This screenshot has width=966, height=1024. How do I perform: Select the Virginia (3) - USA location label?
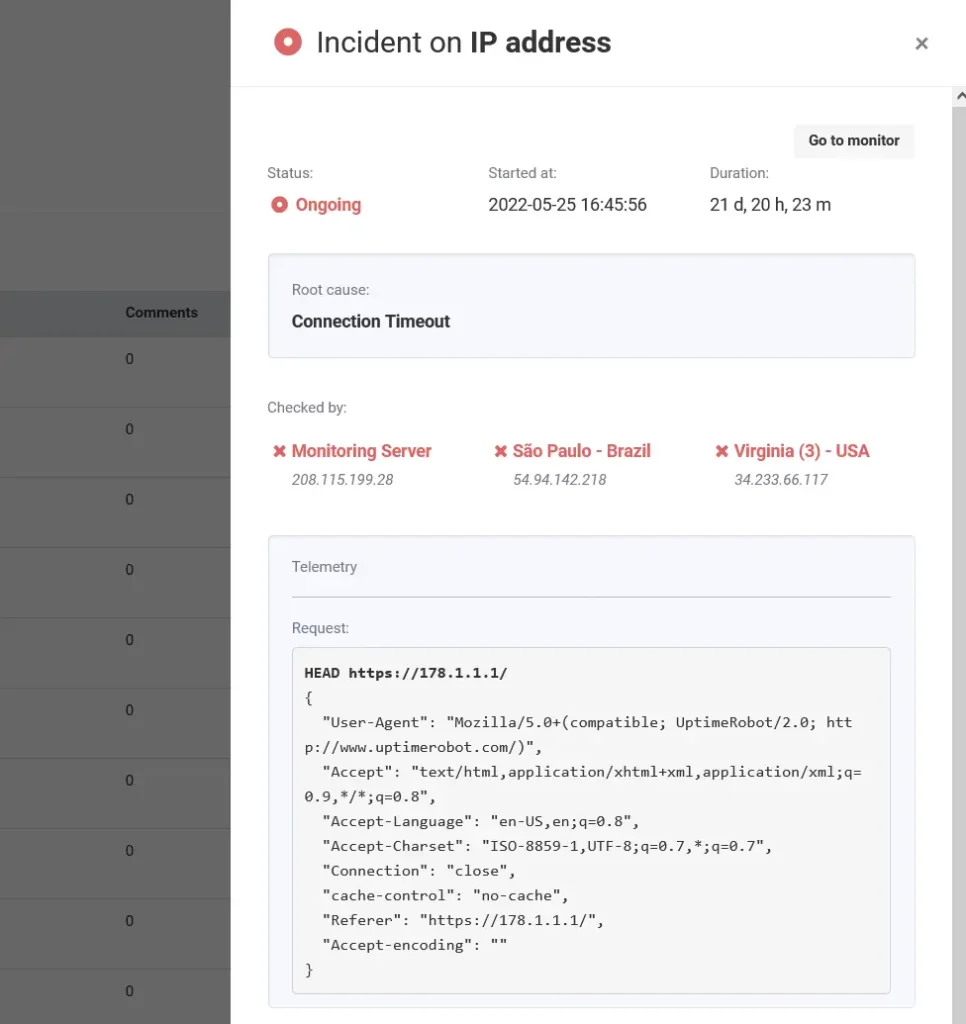point(801,451)
